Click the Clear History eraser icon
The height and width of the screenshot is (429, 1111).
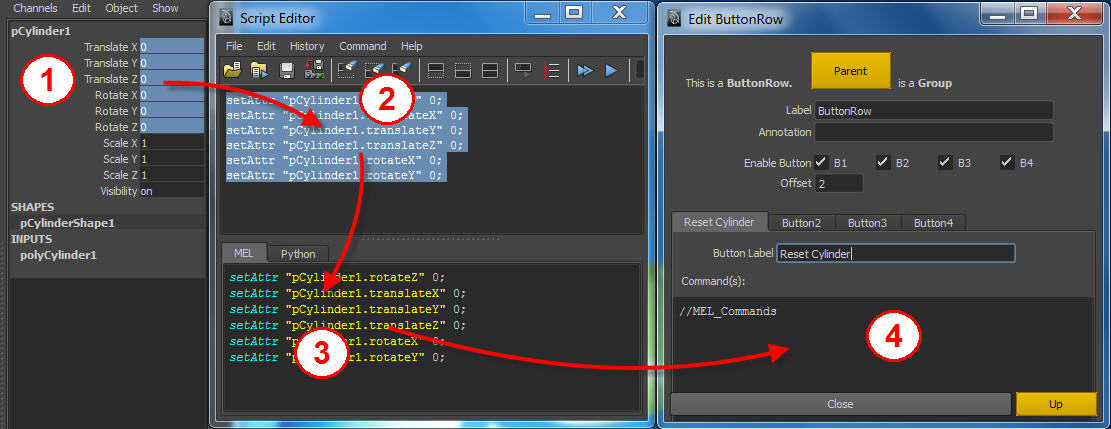point(347,70)
